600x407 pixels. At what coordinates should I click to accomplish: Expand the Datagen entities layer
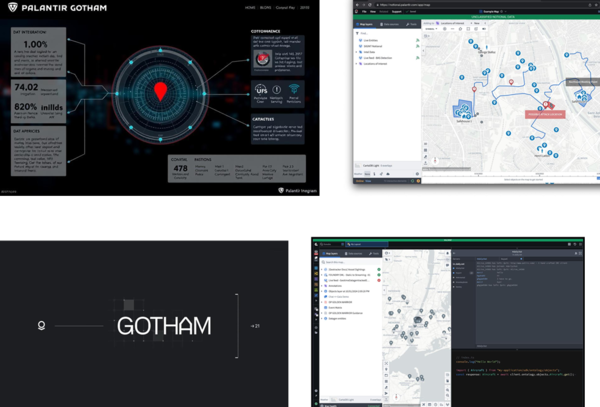tap(322, 318)
